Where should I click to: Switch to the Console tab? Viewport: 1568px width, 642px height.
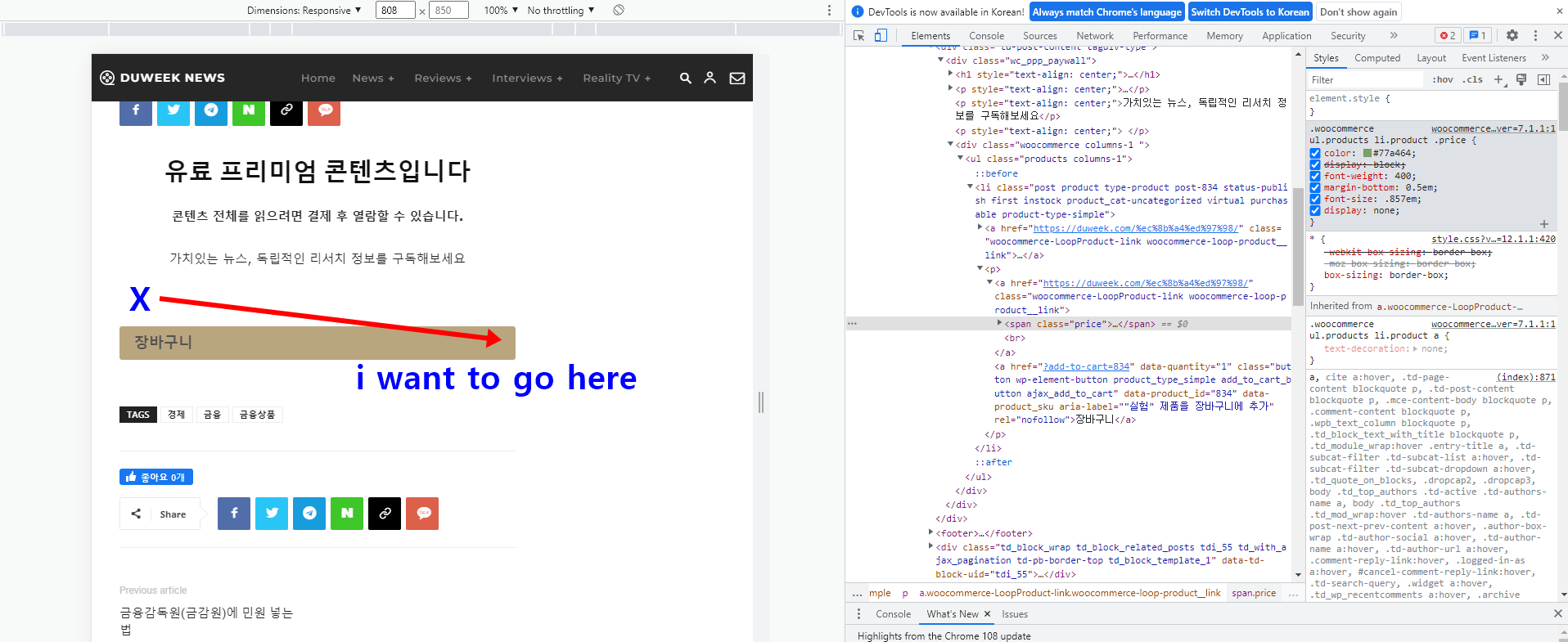tap(986, 35)
